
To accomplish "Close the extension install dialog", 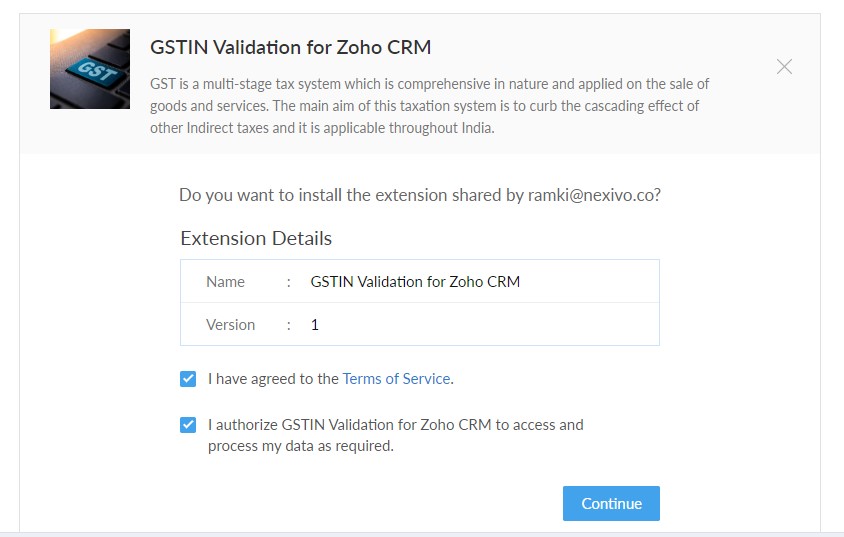I will (x=784, y=67).
